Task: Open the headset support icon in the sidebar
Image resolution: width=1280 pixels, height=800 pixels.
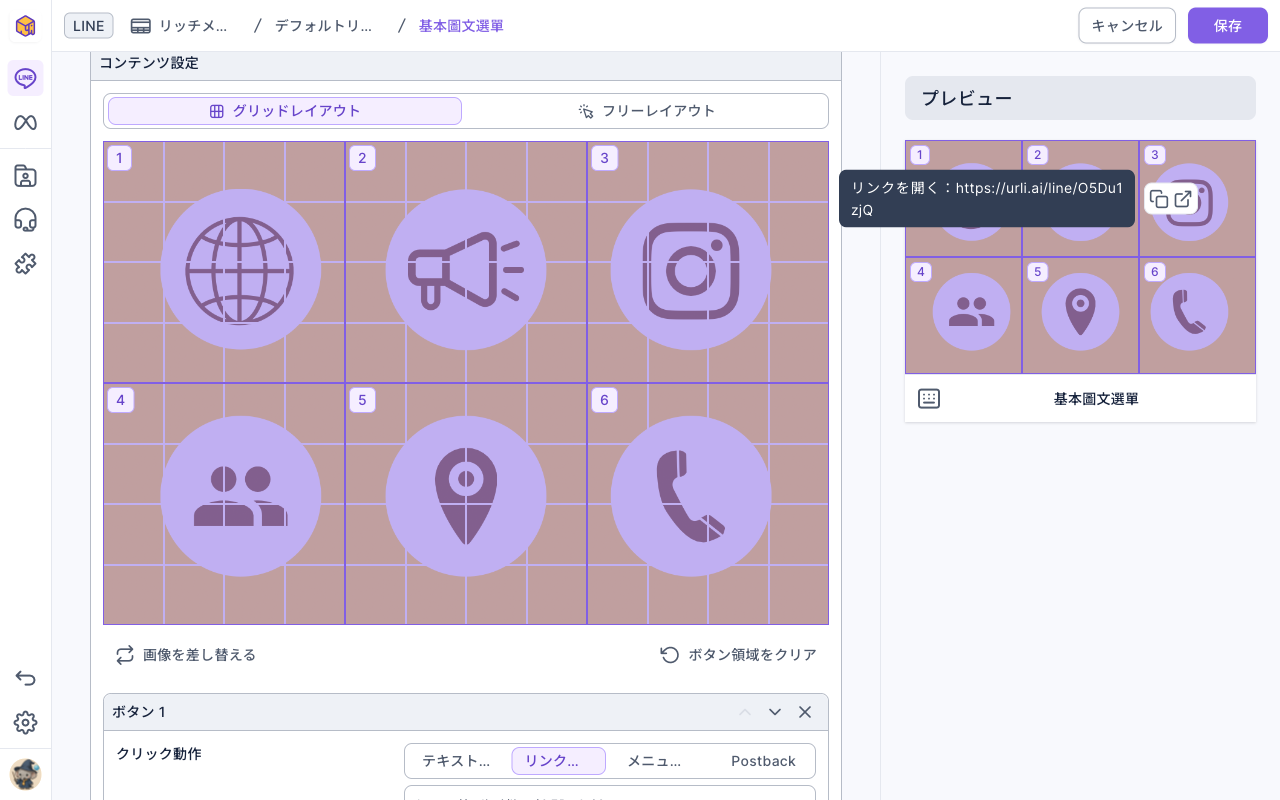Action: click(x=25, y=220)
